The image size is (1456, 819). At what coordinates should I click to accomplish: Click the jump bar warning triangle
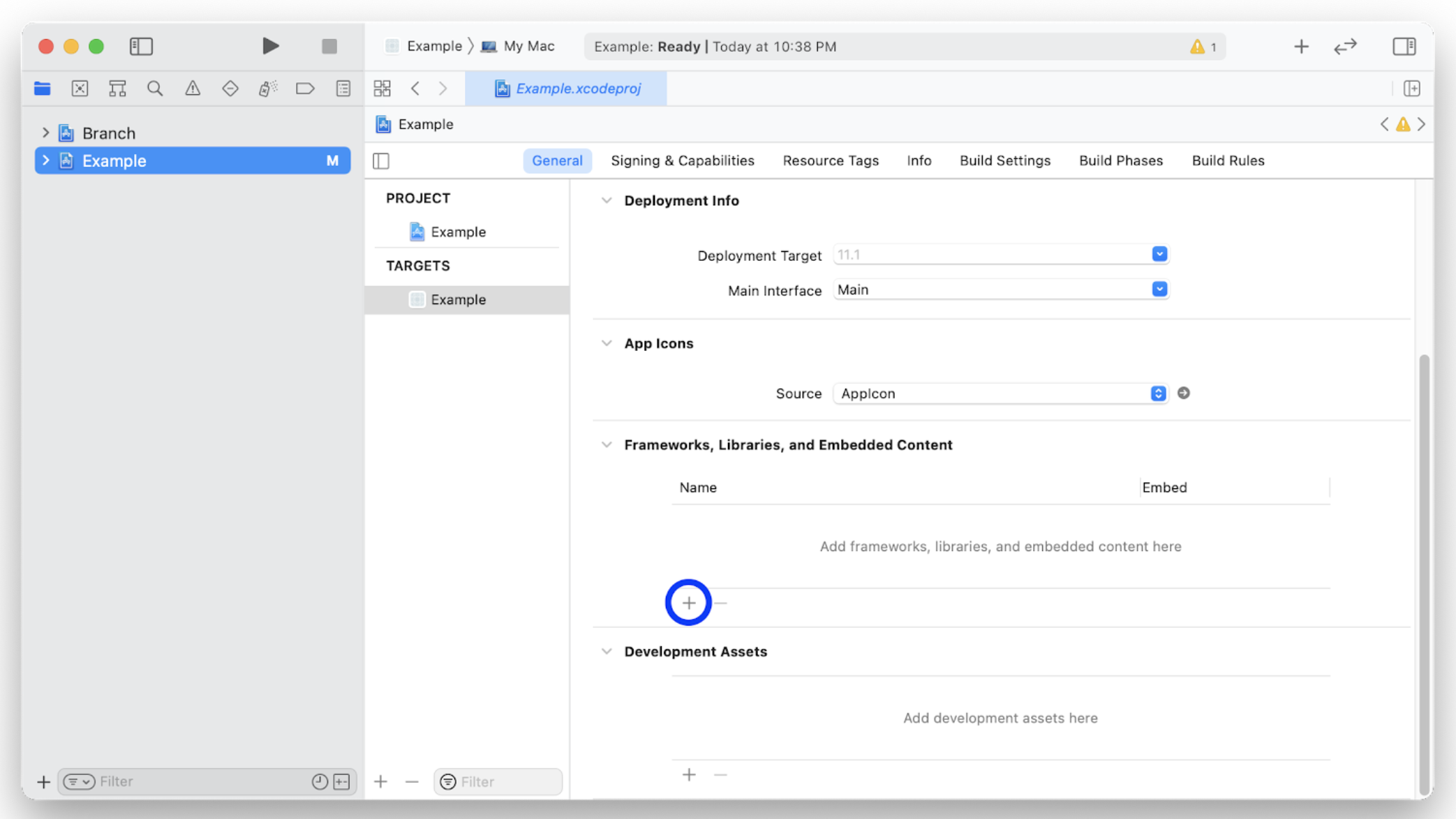coord(1403,124)
